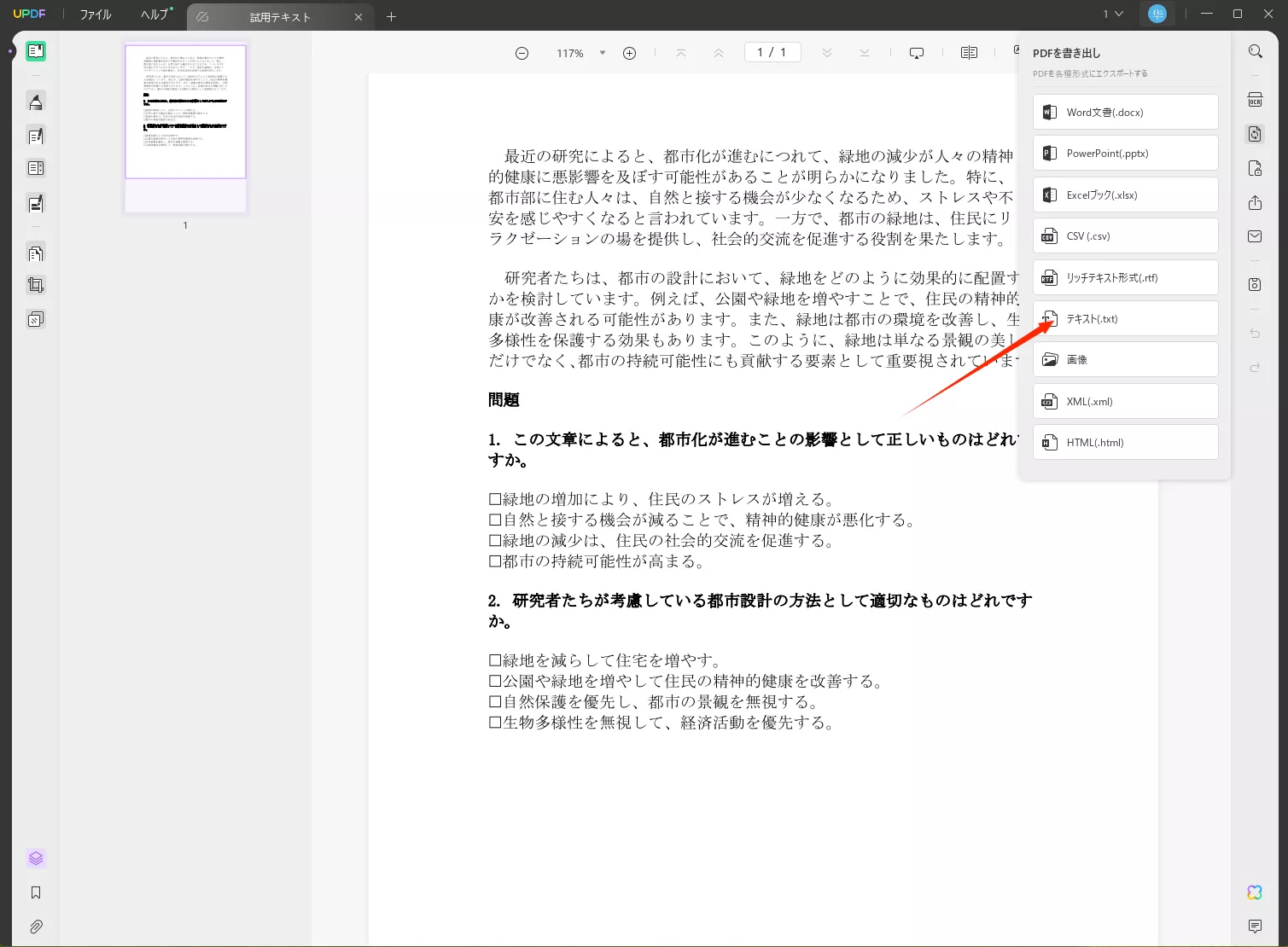Open the ヘルプ menu
Image resolution: width=1288 pixels, height=947 pixels.
point(155,15)
